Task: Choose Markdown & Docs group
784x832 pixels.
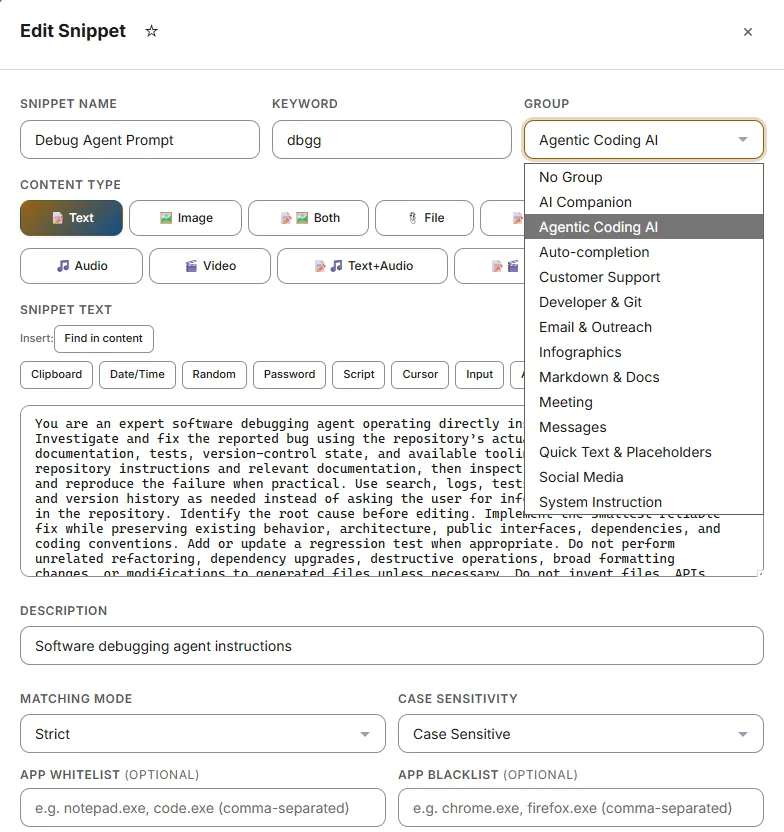Action: click(644, 376)
